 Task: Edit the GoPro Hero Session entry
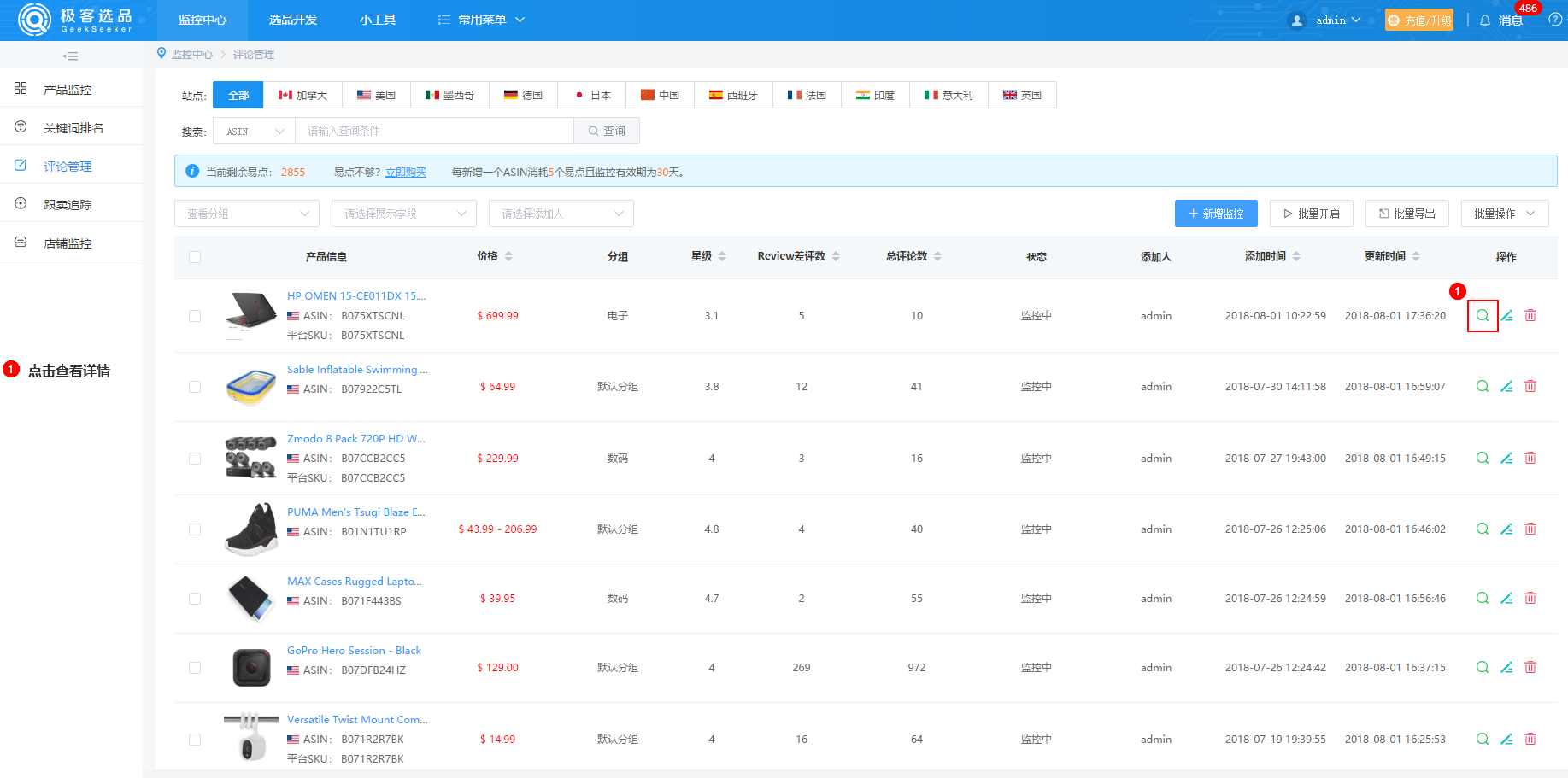click(1506, 668)
